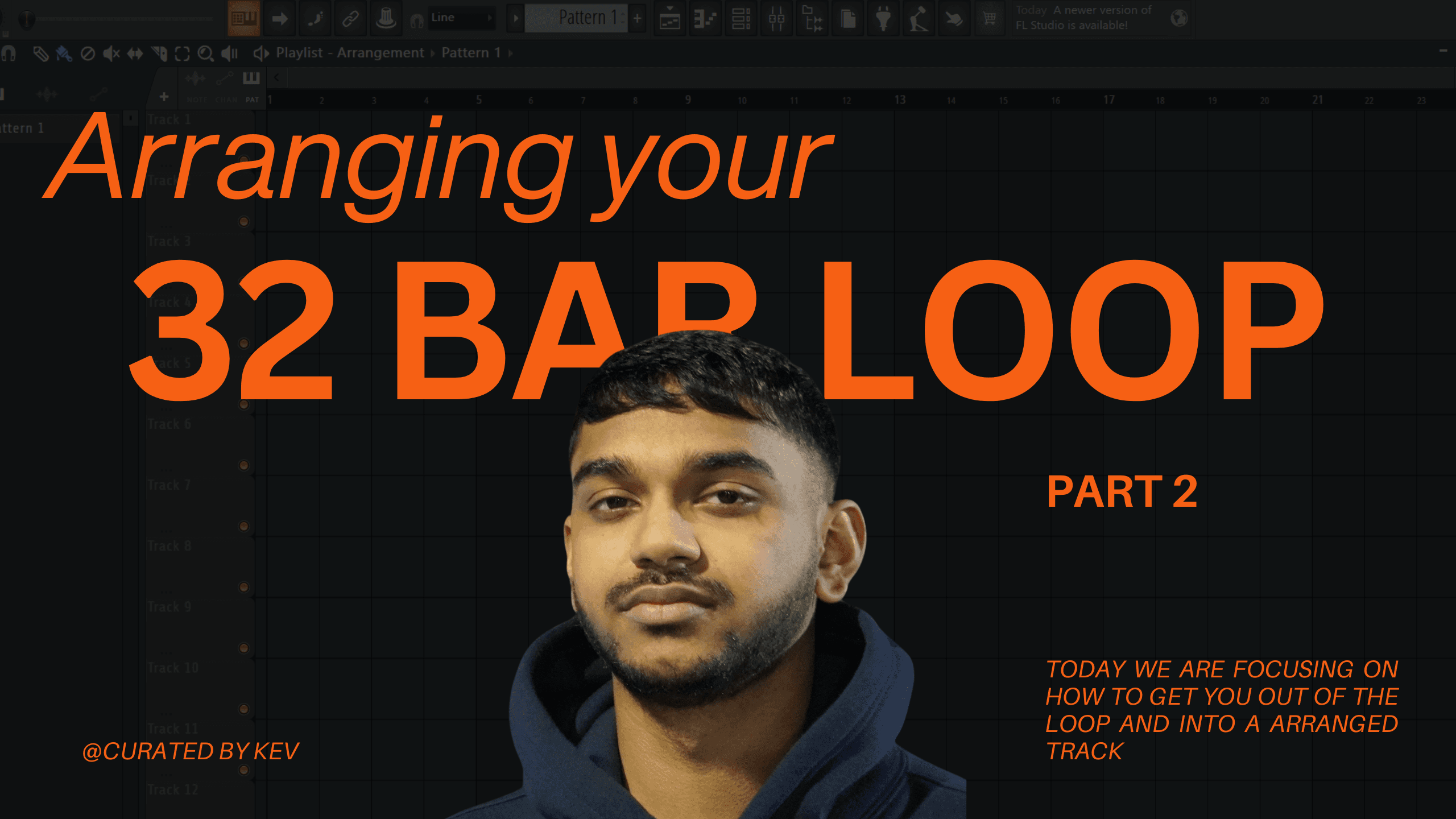Click the multilink knob icon
This screenshot has height=819, width=1456.
386,18
